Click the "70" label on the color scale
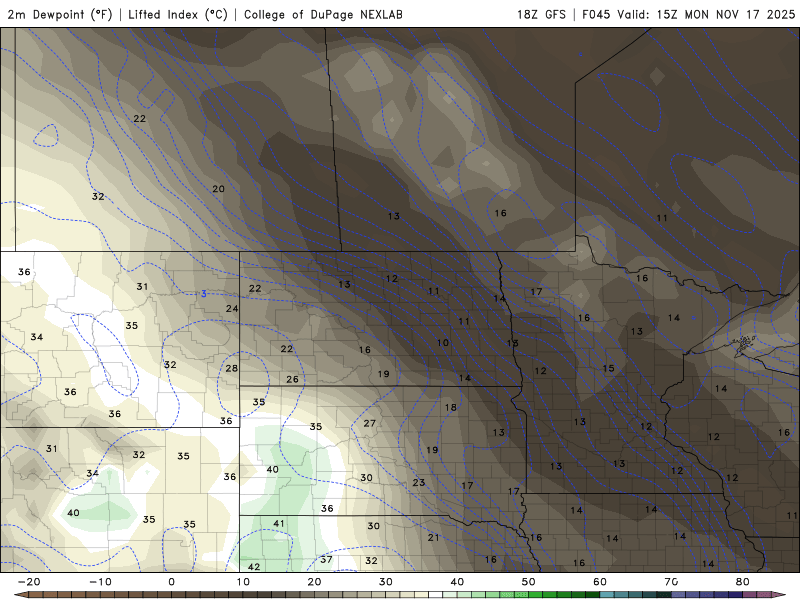 point(671,582)
